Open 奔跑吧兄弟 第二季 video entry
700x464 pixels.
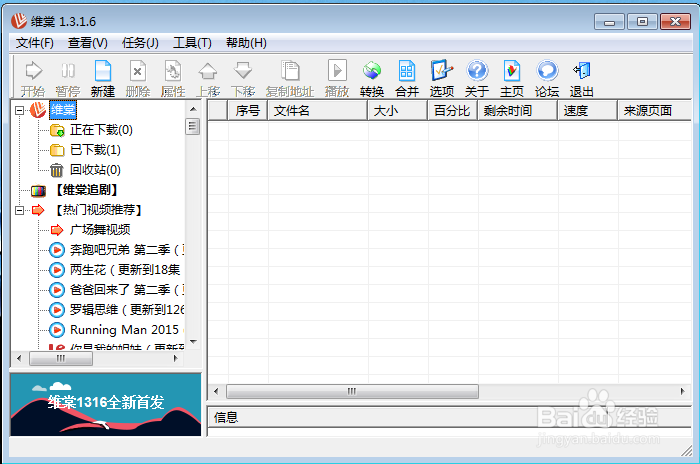point(116,250)
